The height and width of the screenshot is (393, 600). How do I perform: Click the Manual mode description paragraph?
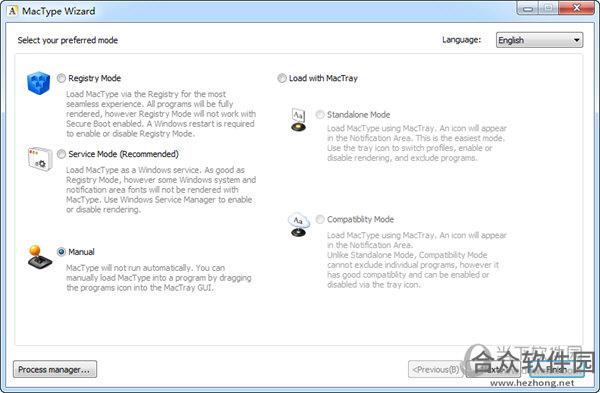tap(159, 278)
